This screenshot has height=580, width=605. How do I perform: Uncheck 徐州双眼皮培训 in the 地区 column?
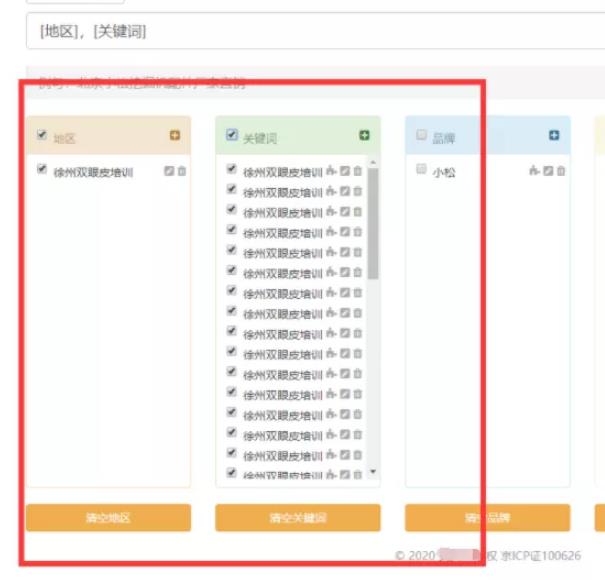[x=42, y=169]
